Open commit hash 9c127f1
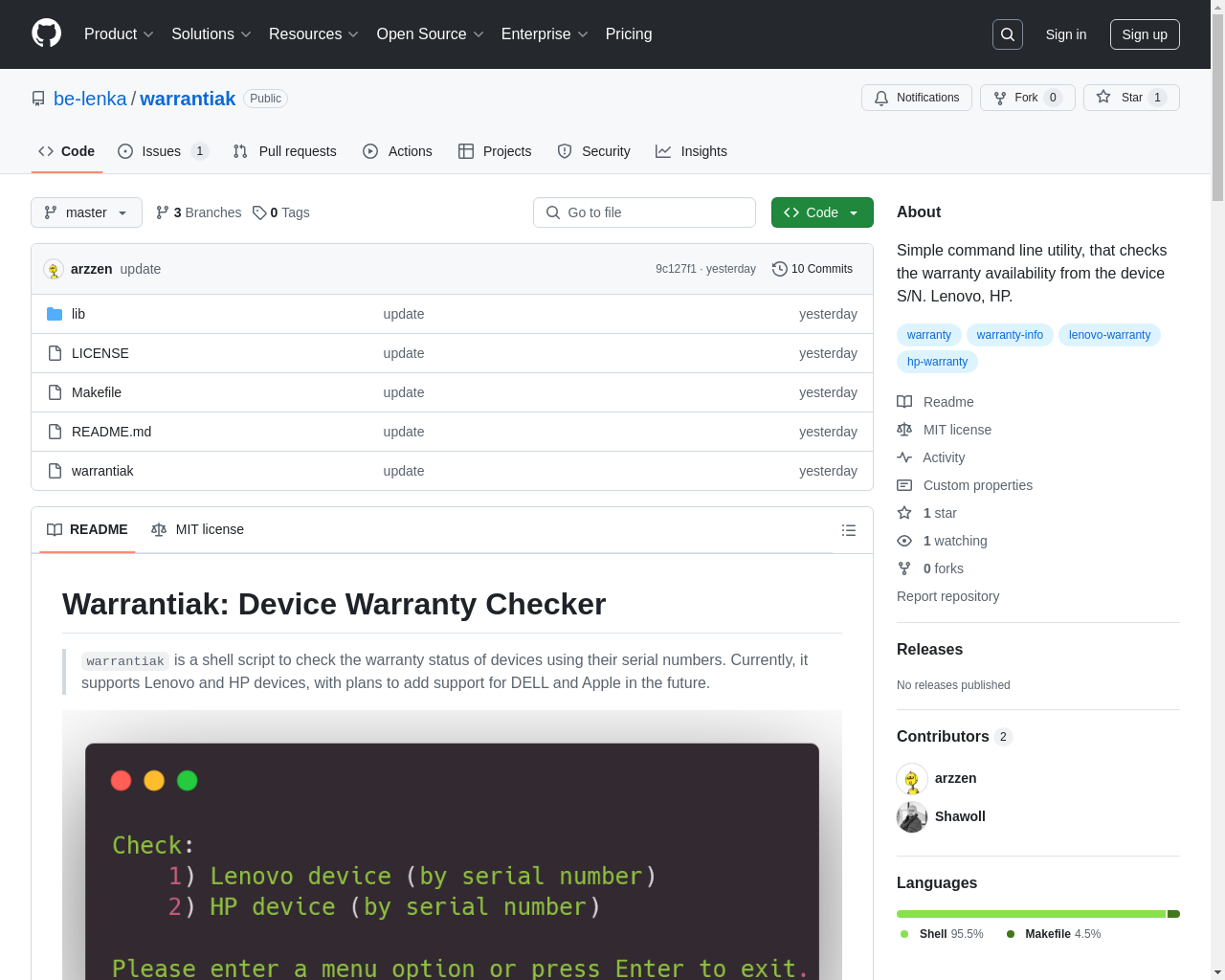1225x980 pixels. point(676,269)
